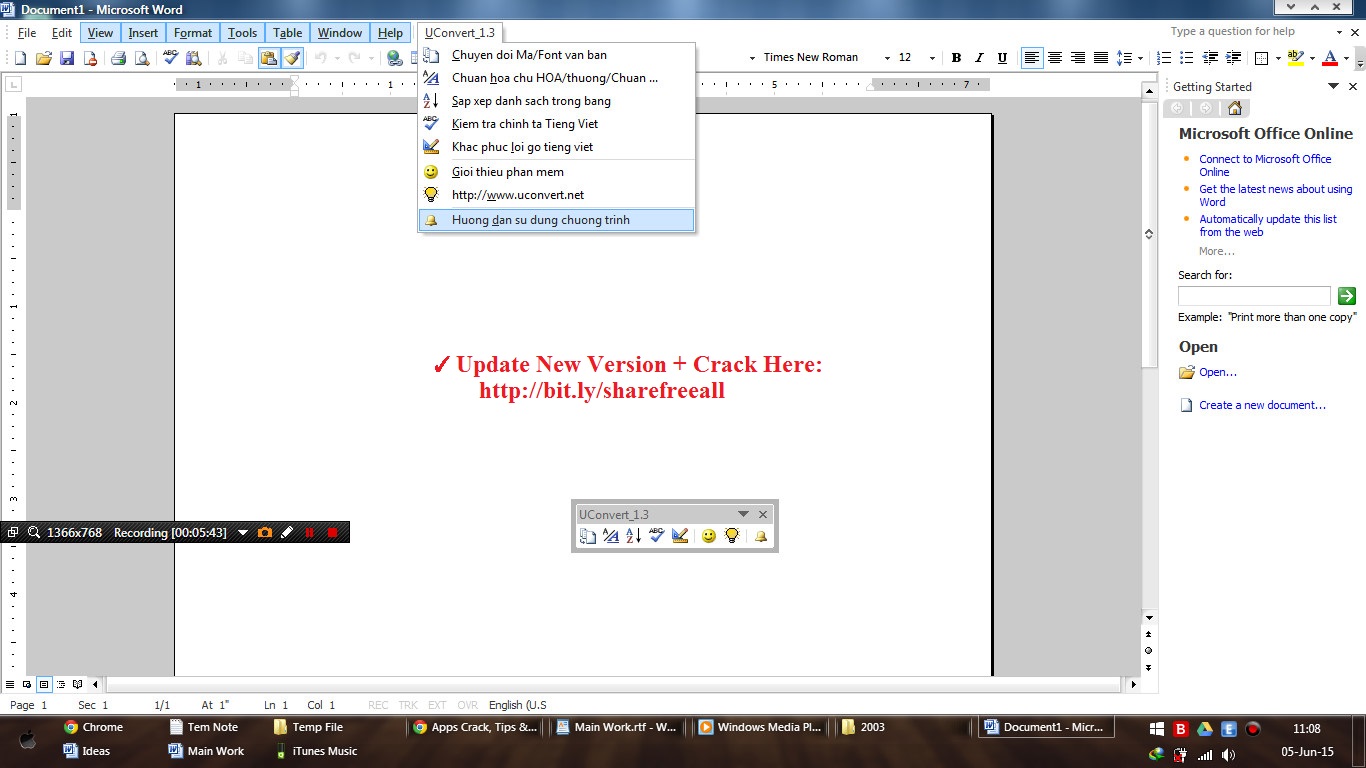Click the font conversion icon in floating UConvert toolbar
1366x768 pixels.
[588, 536]
